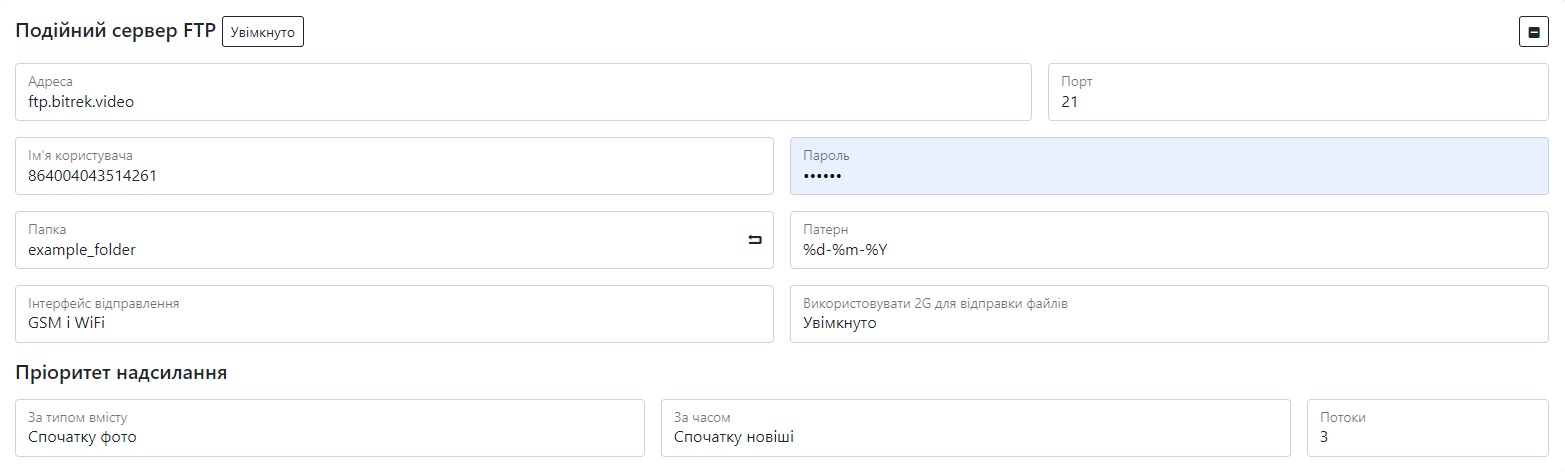
Task: Focus the Порт input field
Action: (1297, 92)
